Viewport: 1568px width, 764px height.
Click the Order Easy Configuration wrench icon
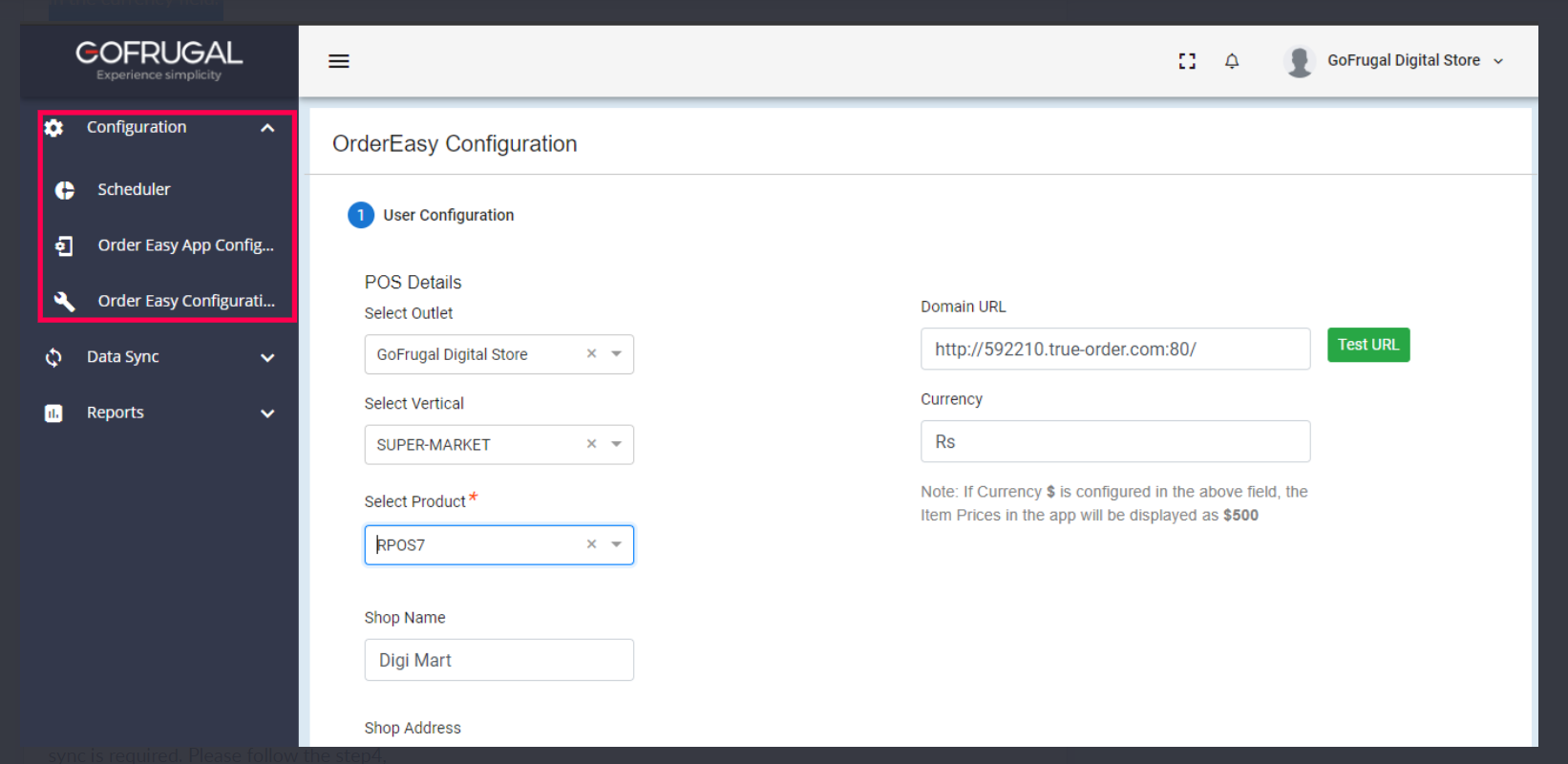pyautogui.click(x=65, y=301)
